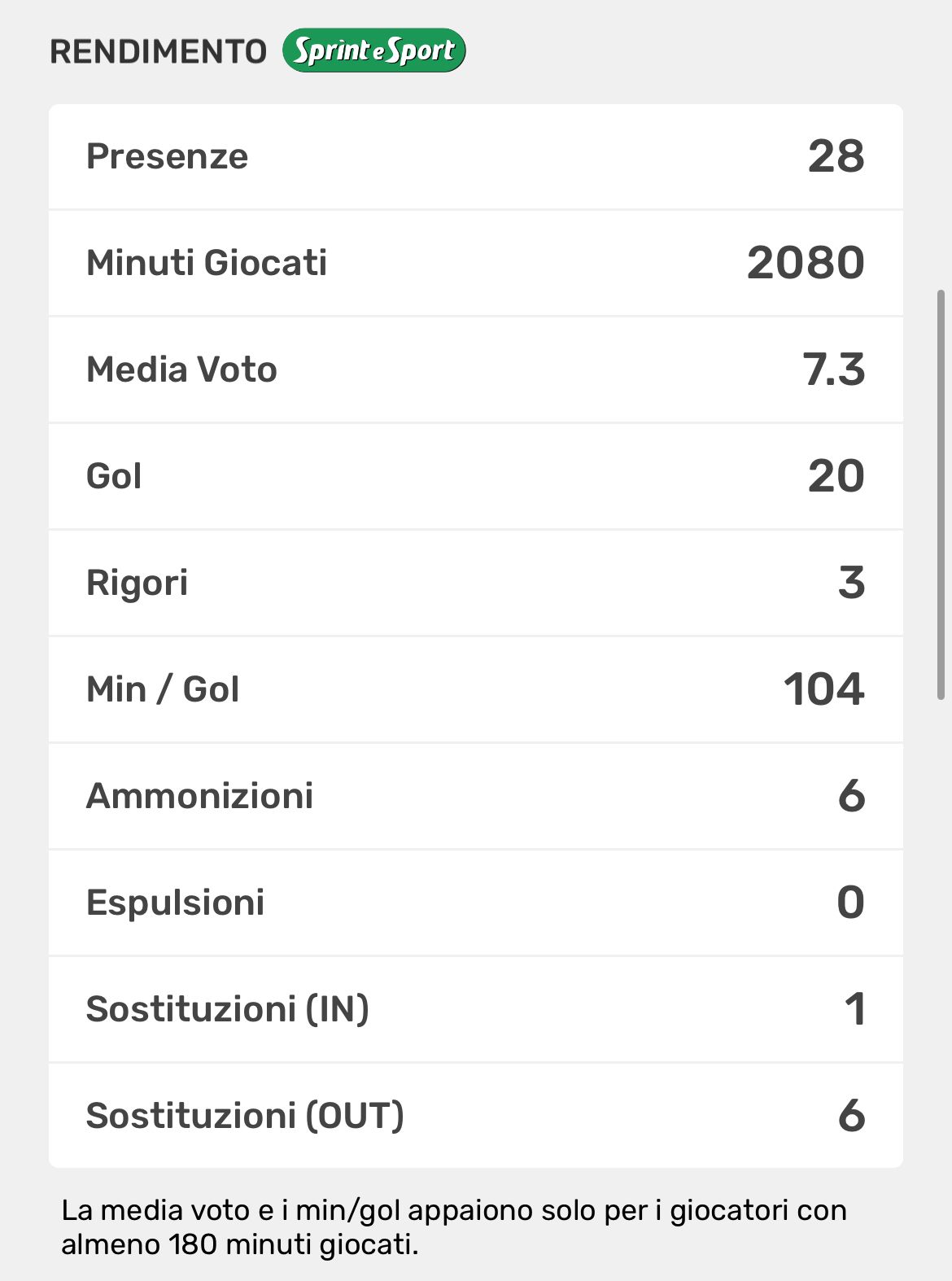The width and height of the screenshot is (952, 1281).
Task: Click the Espulsioni row label
Action: coord(175,903)
